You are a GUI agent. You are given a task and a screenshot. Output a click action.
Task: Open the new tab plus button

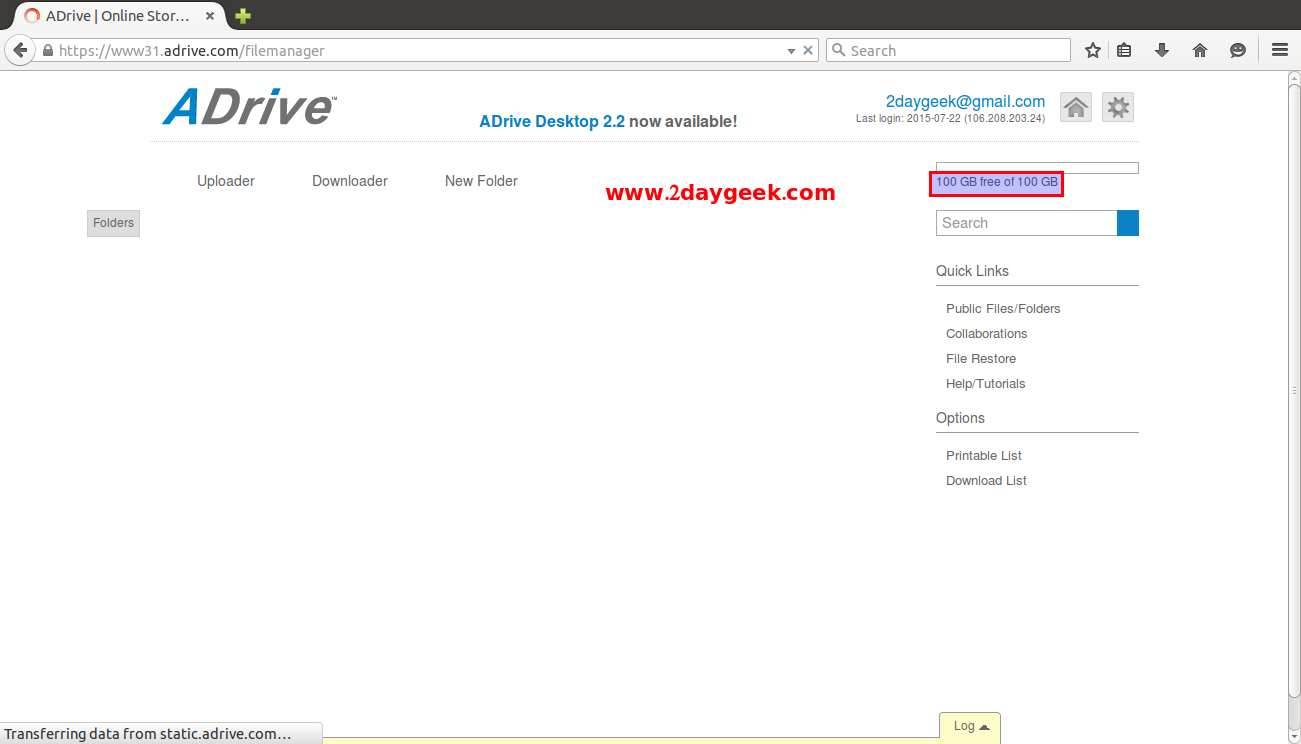242,16
